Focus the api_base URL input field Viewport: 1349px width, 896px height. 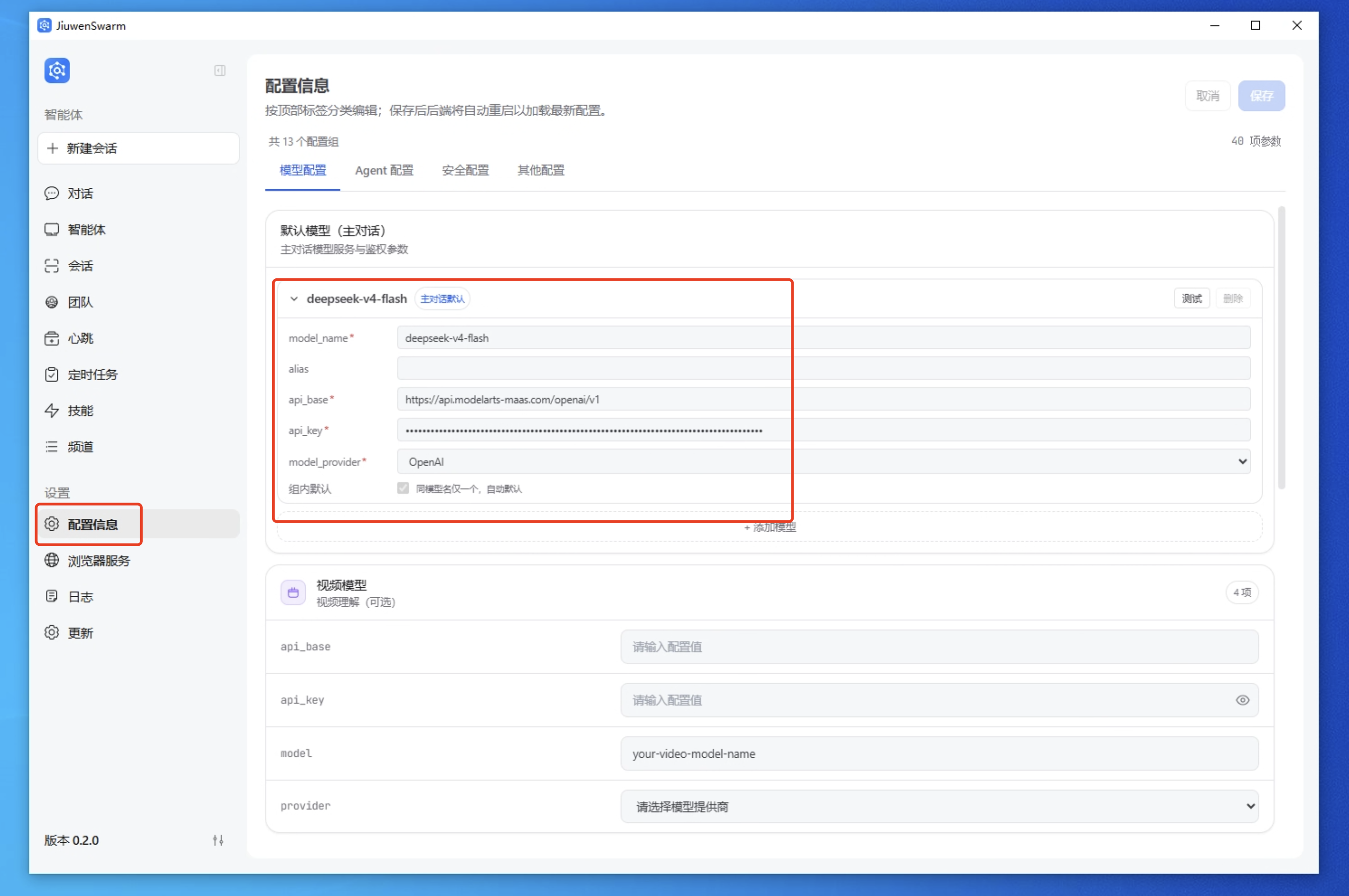823,399
